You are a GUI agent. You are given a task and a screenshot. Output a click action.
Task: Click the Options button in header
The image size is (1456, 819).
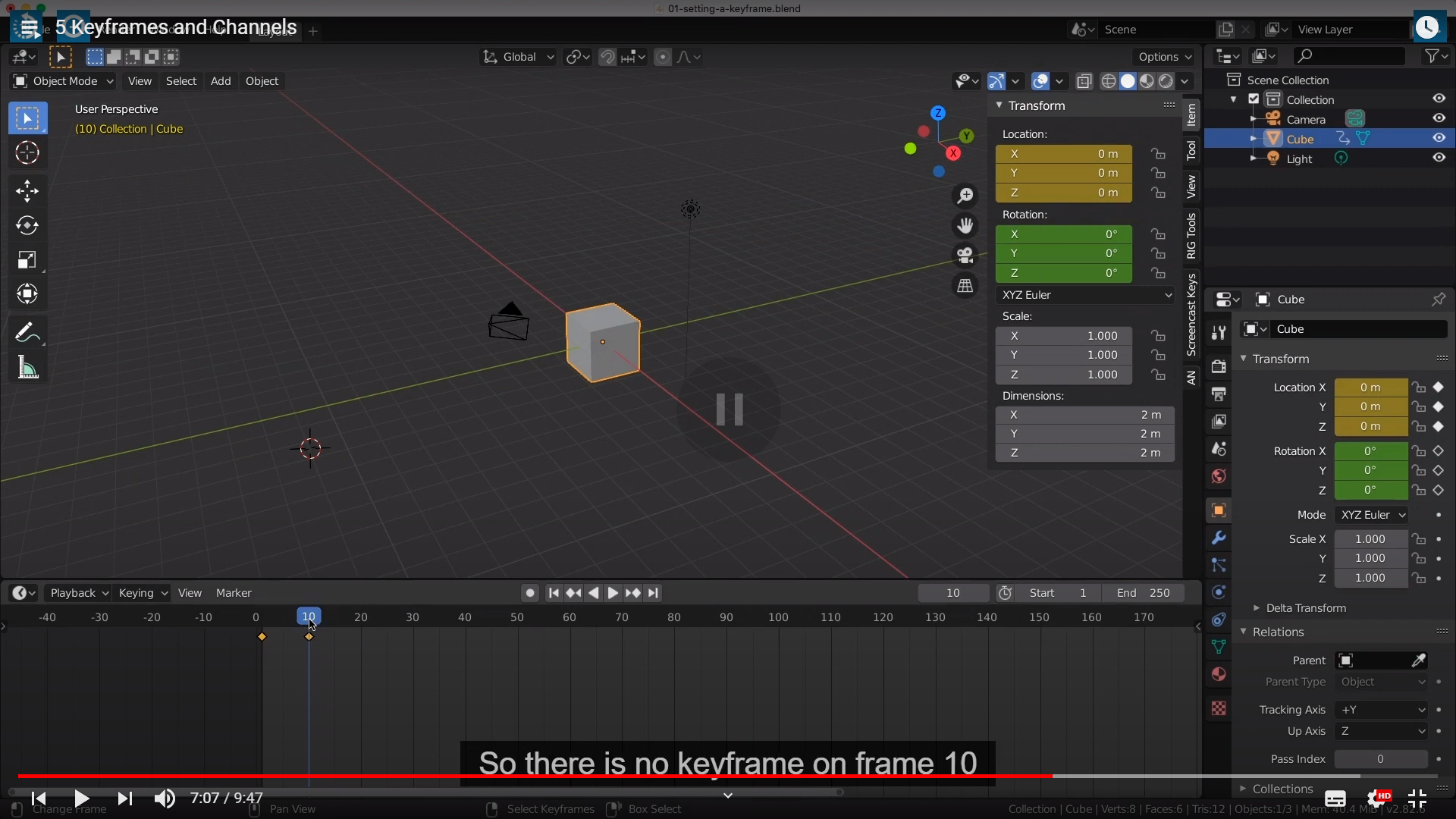point(1165,57)
